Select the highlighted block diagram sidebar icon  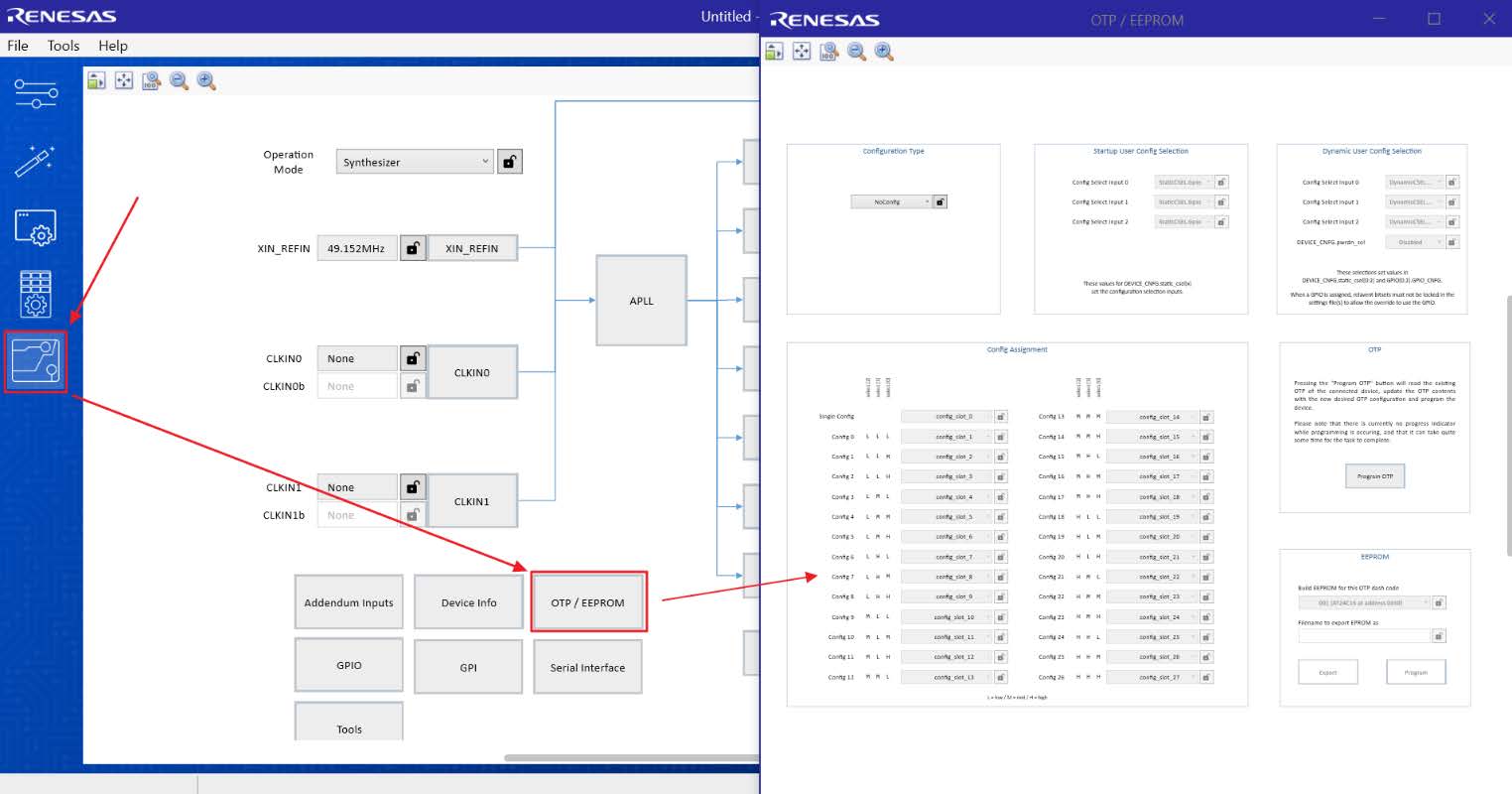(x=36, y=361)
